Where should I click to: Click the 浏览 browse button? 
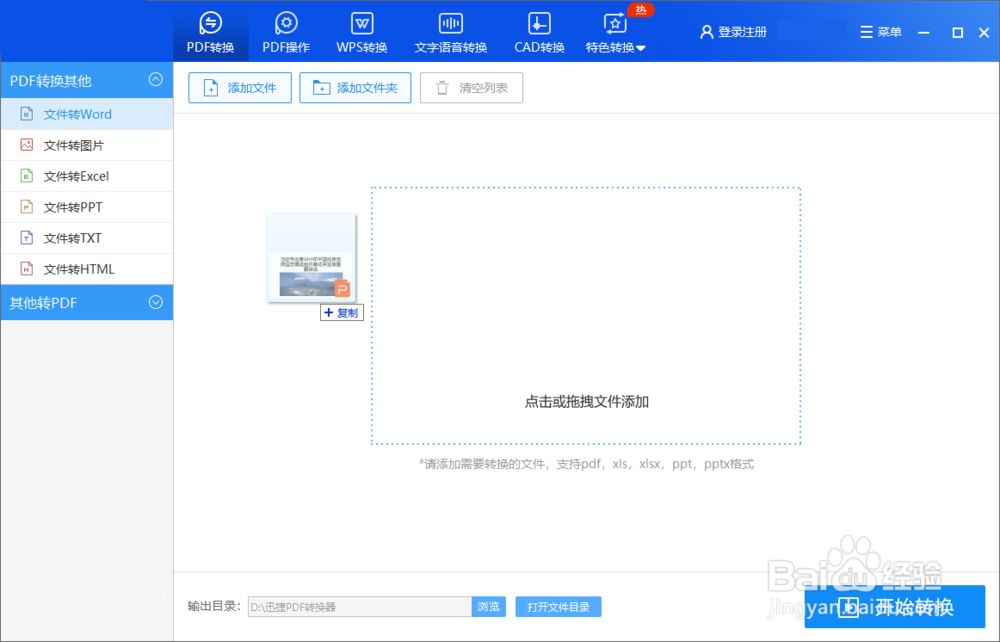coord(489,607)
